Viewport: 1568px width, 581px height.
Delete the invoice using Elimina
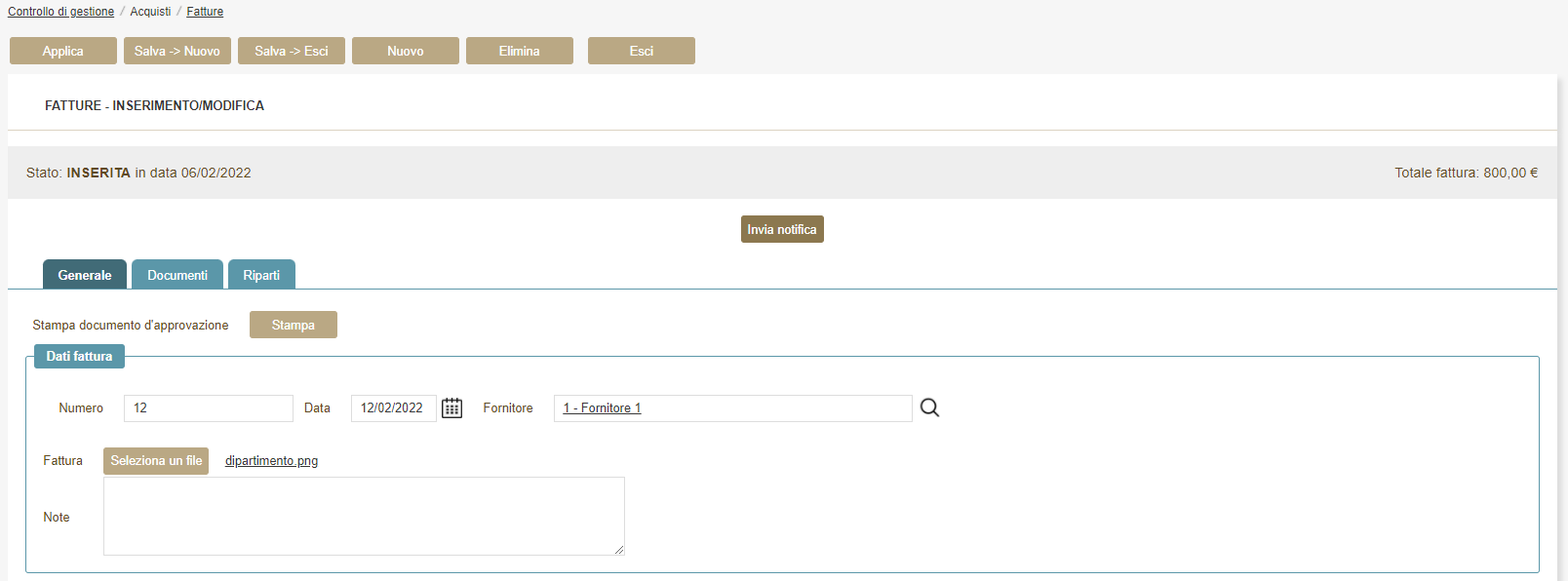(520, 51)
